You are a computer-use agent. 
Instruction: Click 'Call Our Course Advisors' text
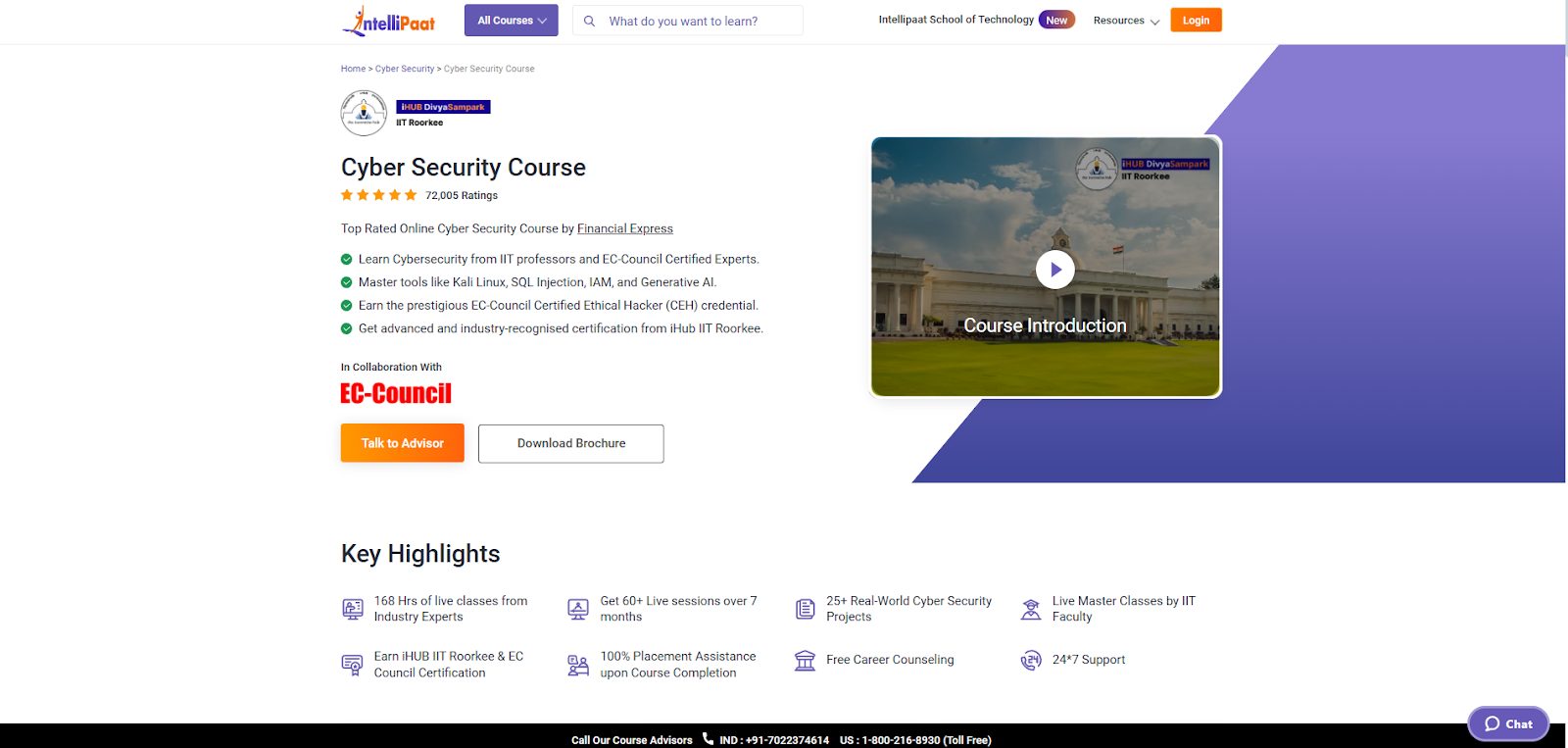click(x=632, y=740)
